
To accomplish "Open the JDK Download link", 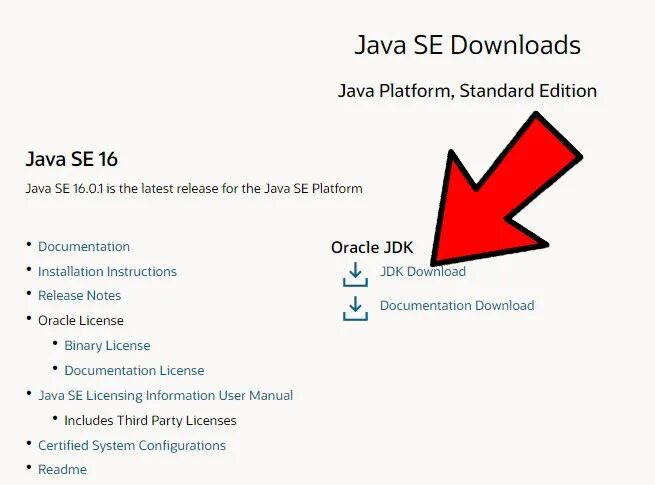I will (423, 272).
